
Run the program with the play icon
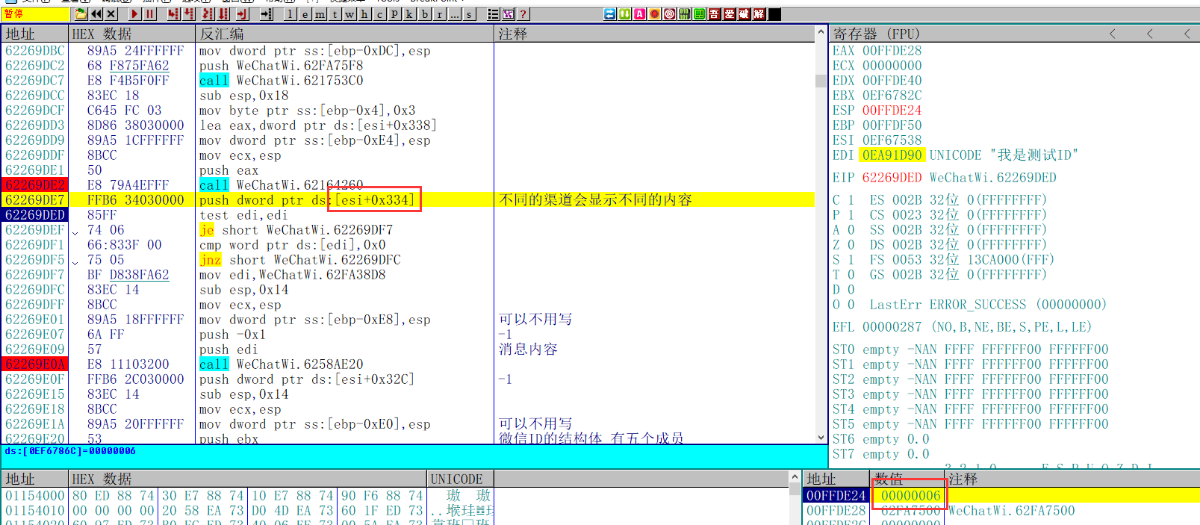[x=135, y=14]
